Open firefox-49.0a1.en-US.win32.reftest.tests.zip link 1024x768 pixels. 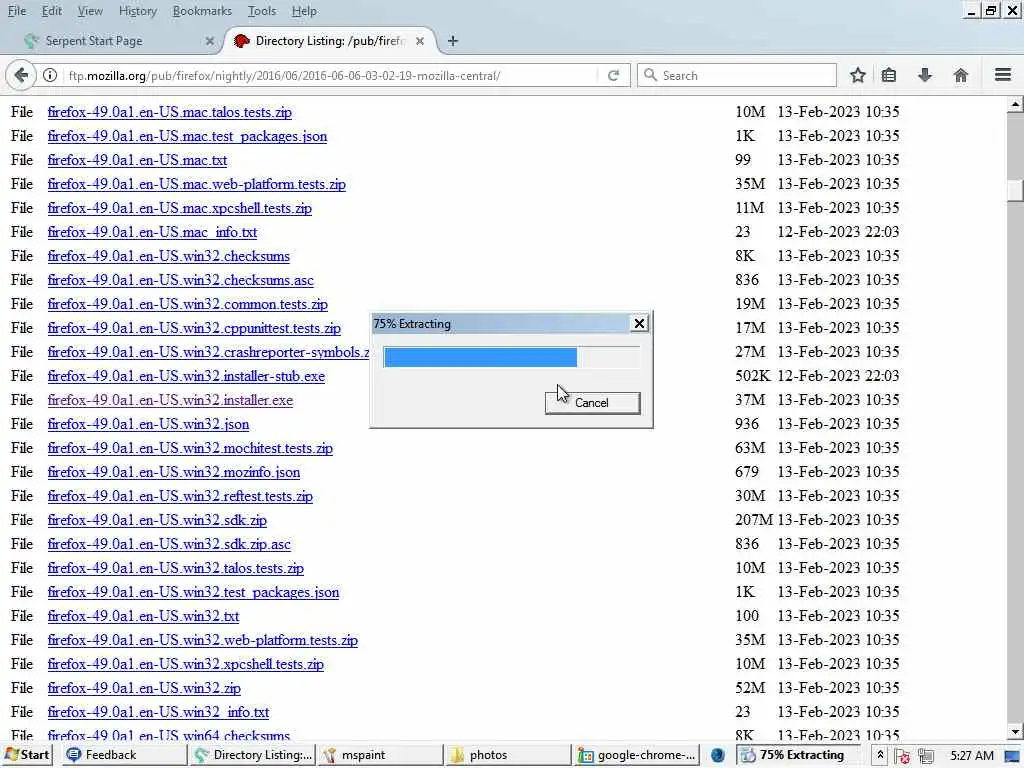(180, 496)
